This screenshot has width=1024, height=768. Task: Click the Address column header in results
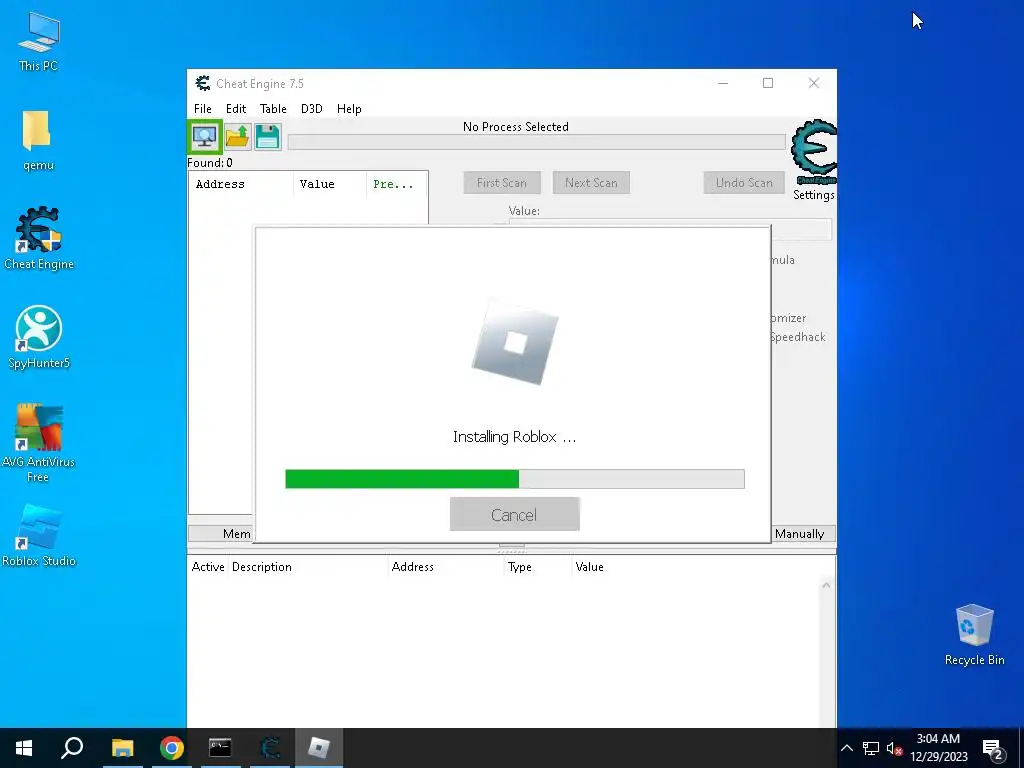coord(241,184)
